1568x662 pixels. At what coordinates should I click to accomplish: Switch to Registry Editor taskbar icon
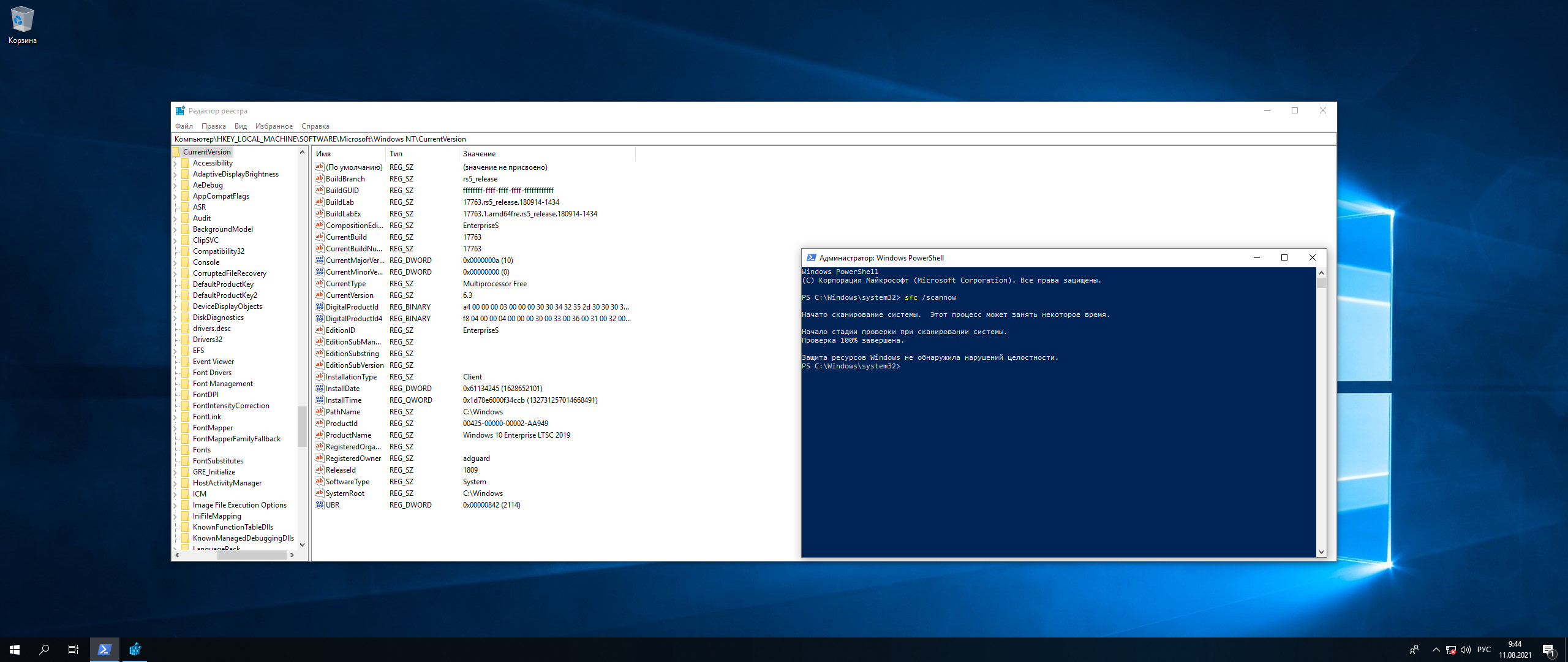click(x=135, y=650)
